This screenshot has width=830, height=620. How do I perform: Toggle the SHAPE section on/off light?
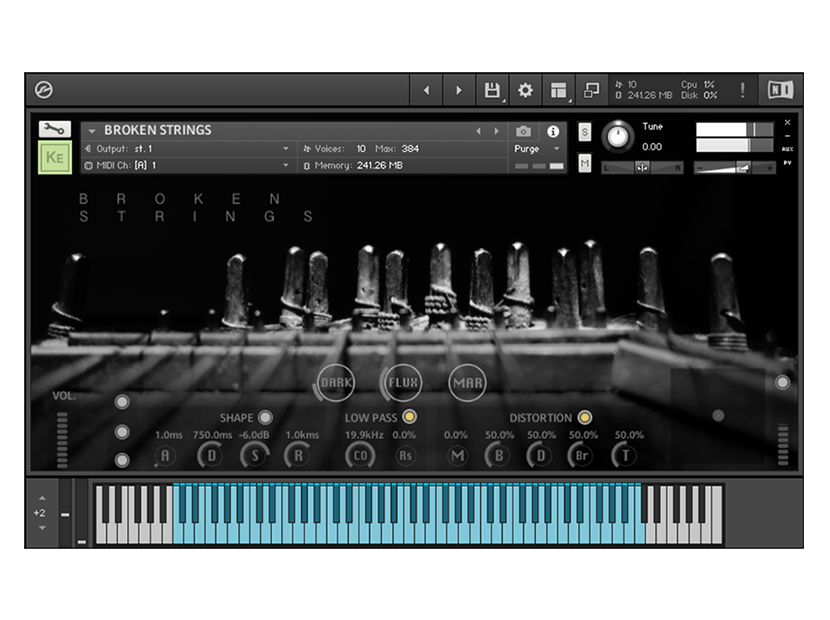[266, 418]
